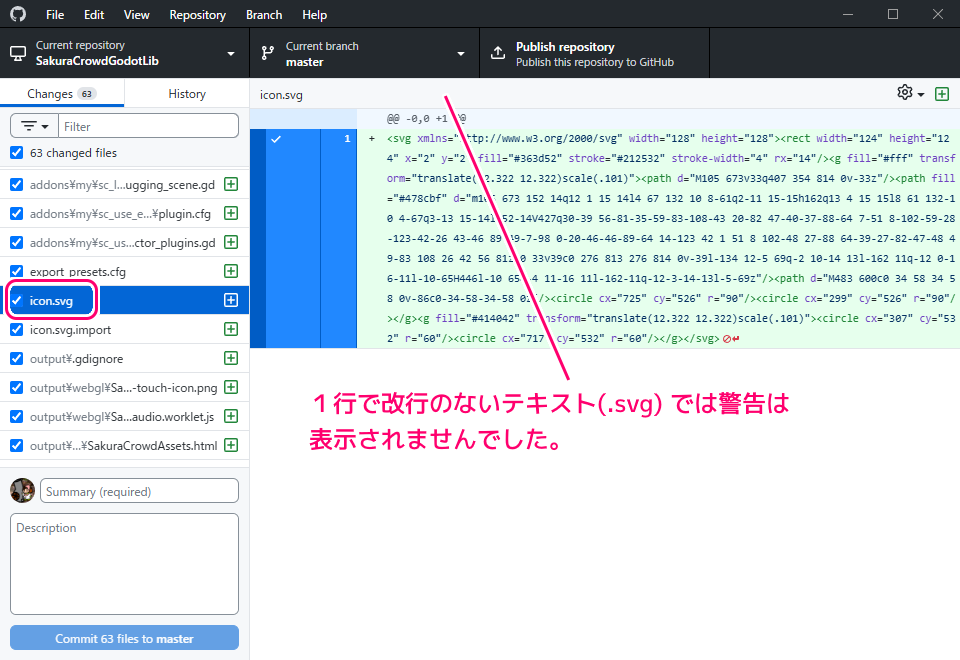Click the added status icon for output\.gdignore

[231, 358]
